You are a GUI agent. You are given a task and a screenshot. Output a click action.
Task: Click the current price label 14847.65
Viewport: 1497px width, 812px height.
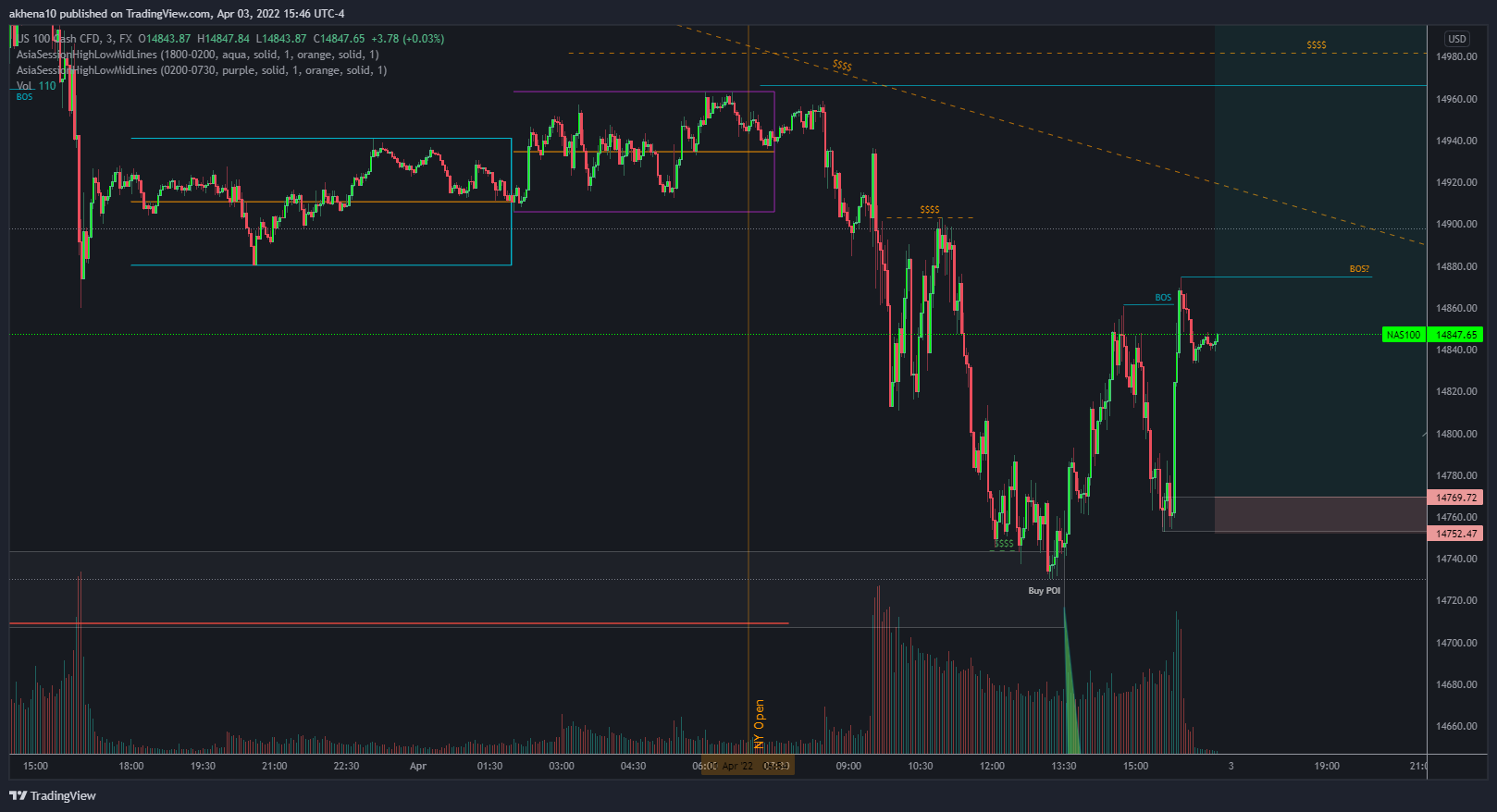pos(1456,335)
